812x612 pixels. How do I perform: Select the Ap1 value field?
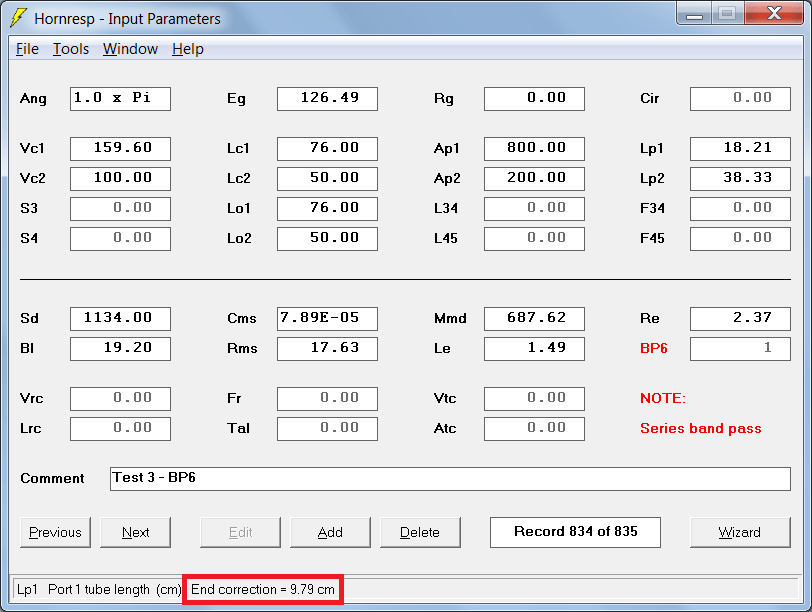(534, 149)
